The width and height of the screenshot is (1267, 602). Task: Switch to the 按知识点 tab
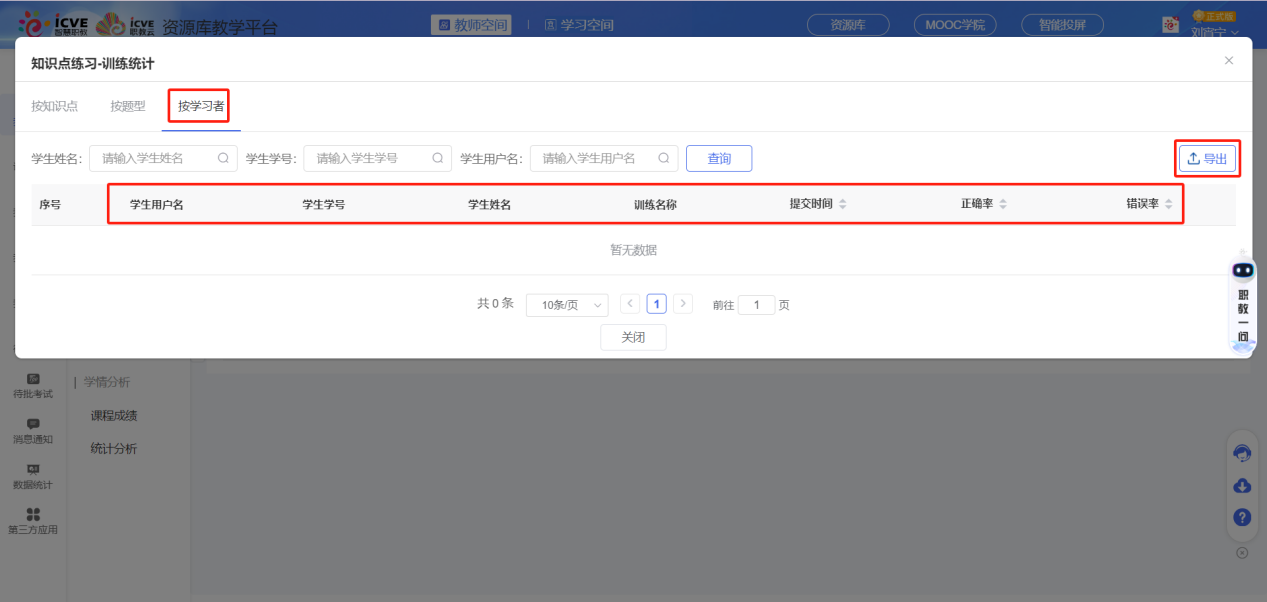tap(54, 106)
